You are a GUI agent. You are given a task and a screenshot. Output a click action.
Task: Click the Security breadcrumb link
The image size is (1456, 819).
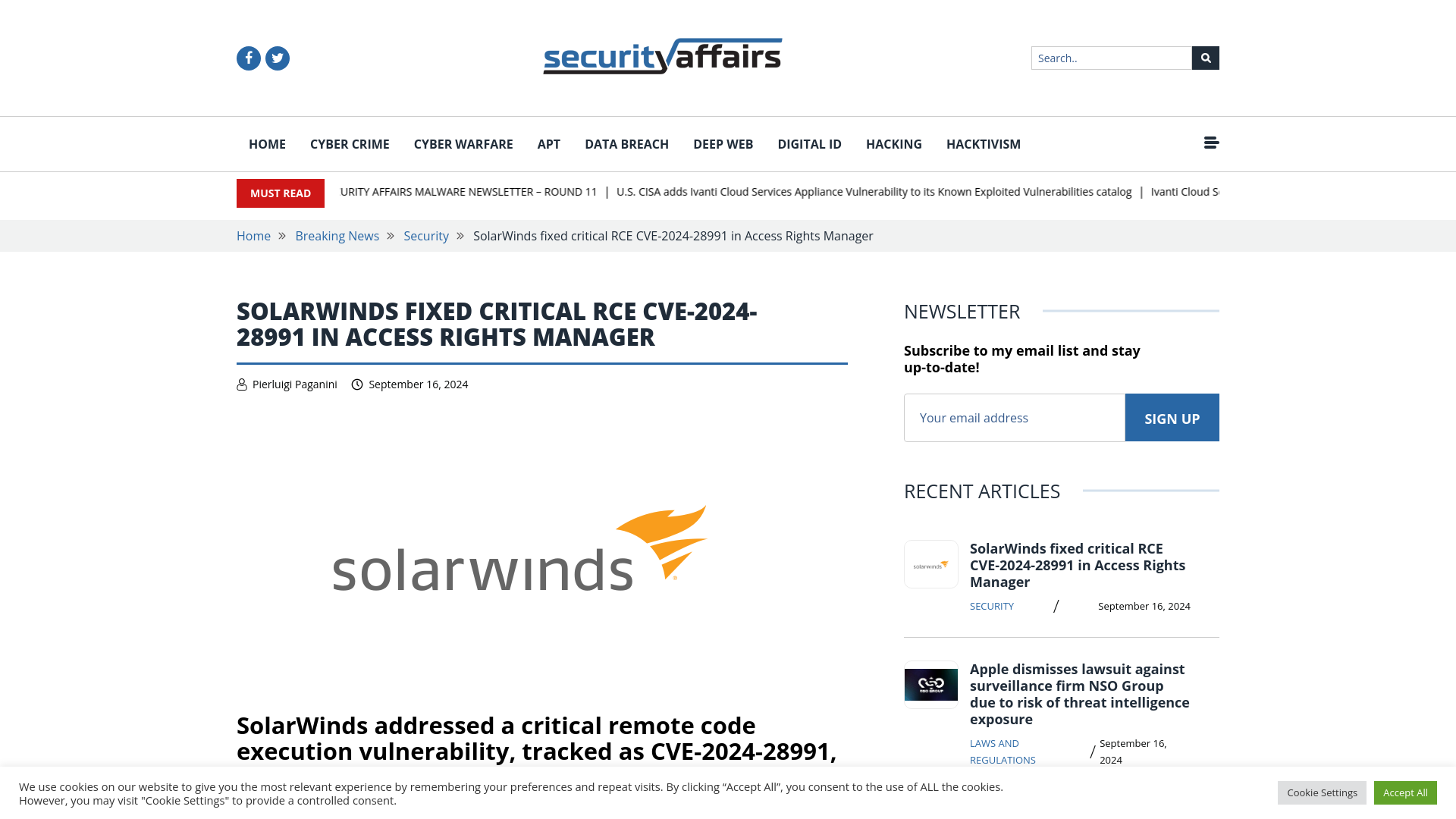pos(426,236)
